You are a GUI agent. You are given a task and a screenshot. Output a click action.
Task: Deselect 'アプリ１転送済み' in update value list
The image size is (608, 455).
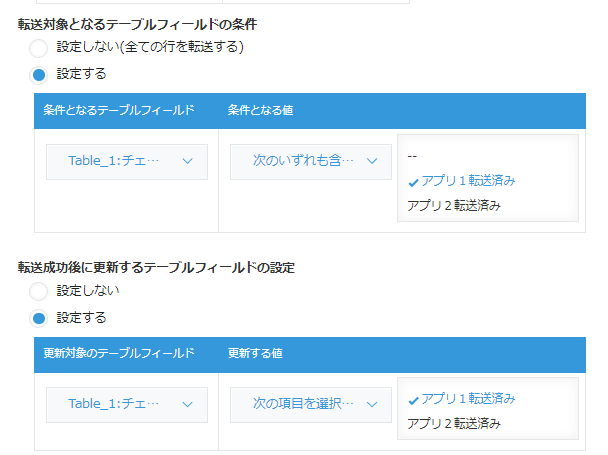(x=468, y=398)
